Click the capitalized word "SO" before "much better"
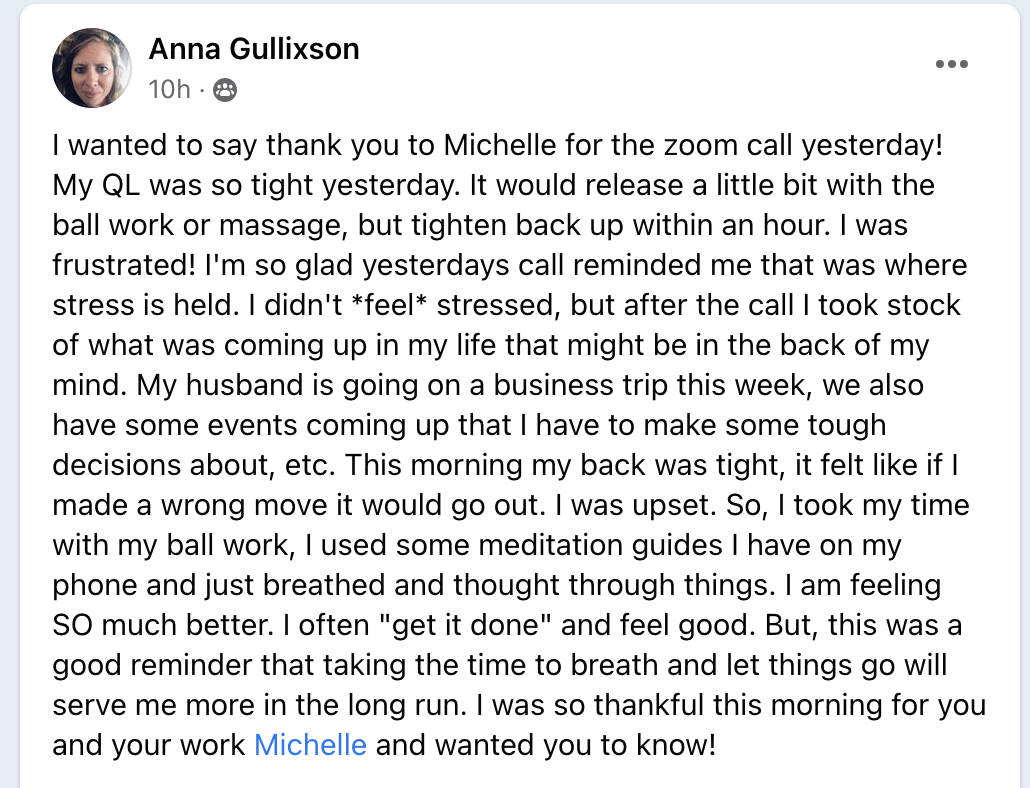The image size is (1030, 788). [x=73, y=625]
